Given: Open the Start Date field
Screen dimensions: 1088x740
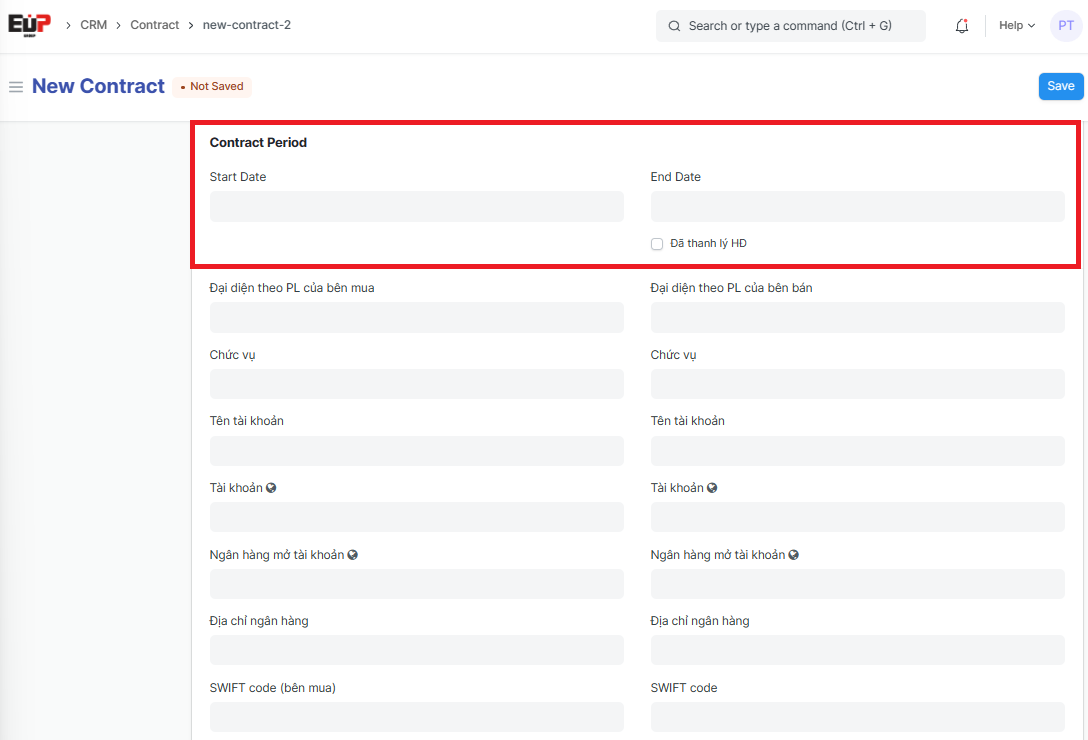Looking at the screenshot, I should click(x=416, y=207).
